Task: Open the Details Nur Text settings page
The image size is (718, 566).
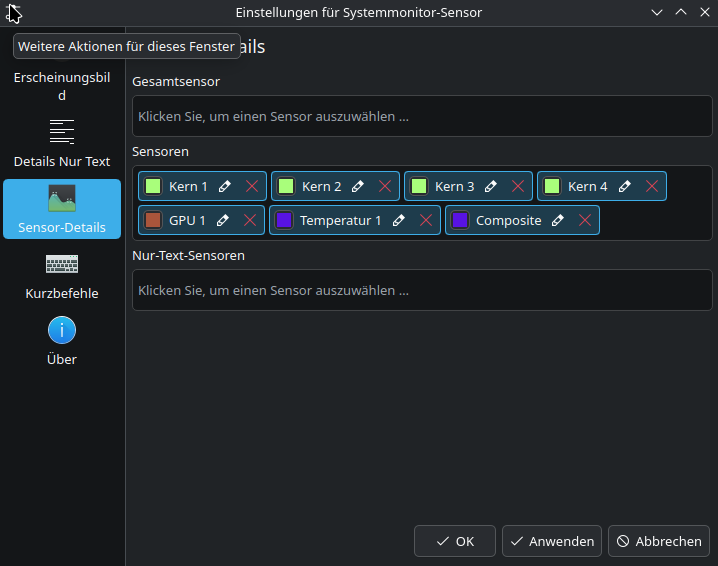Action: [x=62, y=144]
